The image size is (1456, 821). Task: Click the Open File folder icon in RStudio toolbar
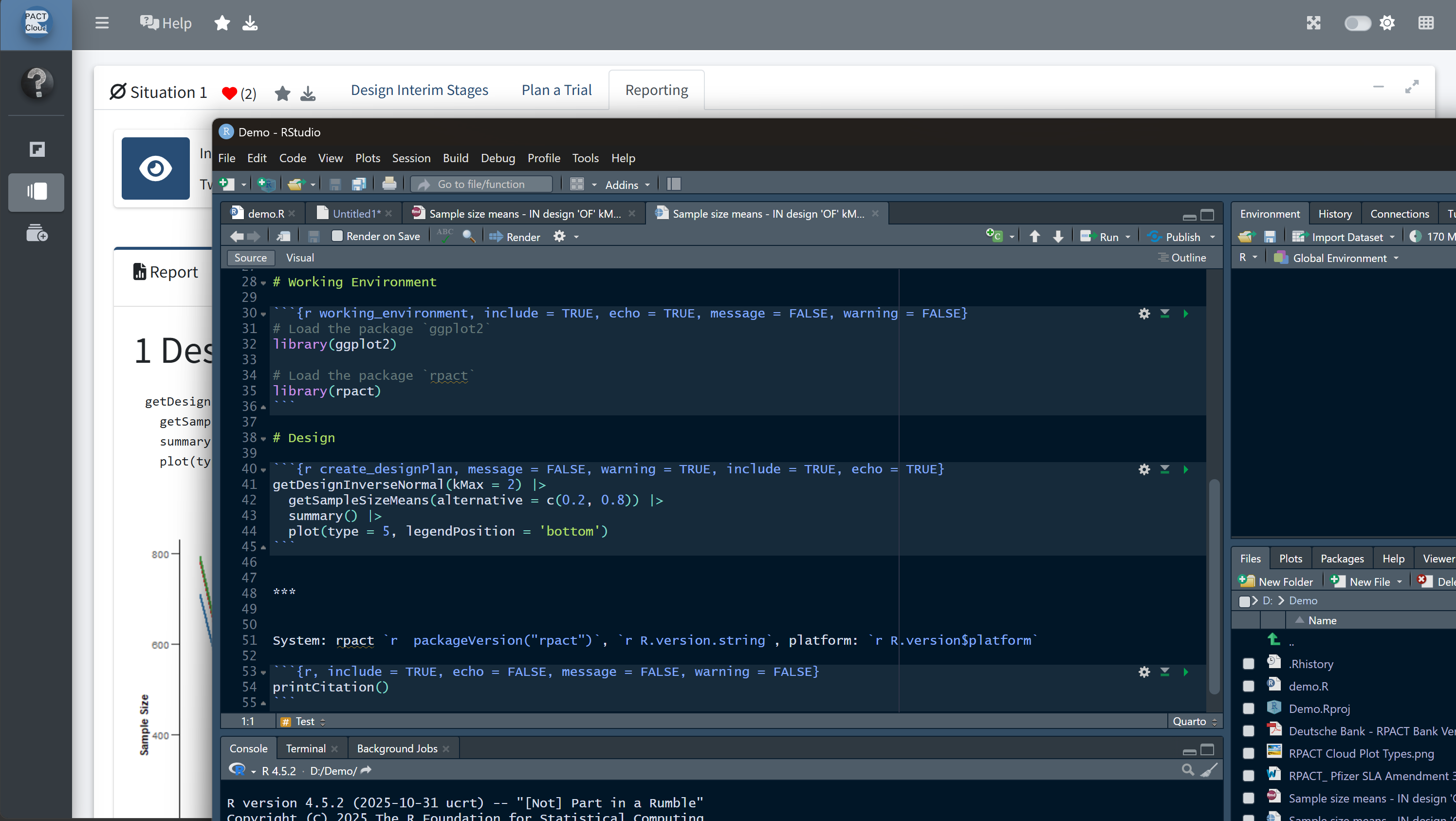point(296,185)
